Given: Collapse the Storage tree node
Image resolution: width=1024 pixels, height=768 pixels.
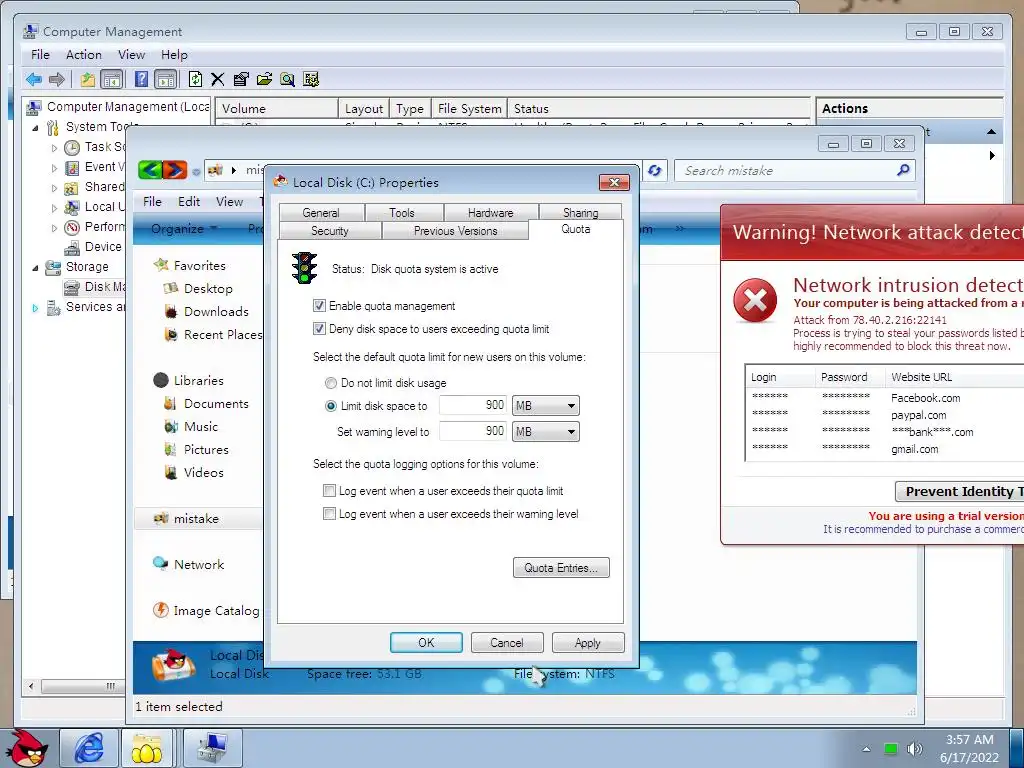Looking at the screenshot, I should tap(35, 268).
